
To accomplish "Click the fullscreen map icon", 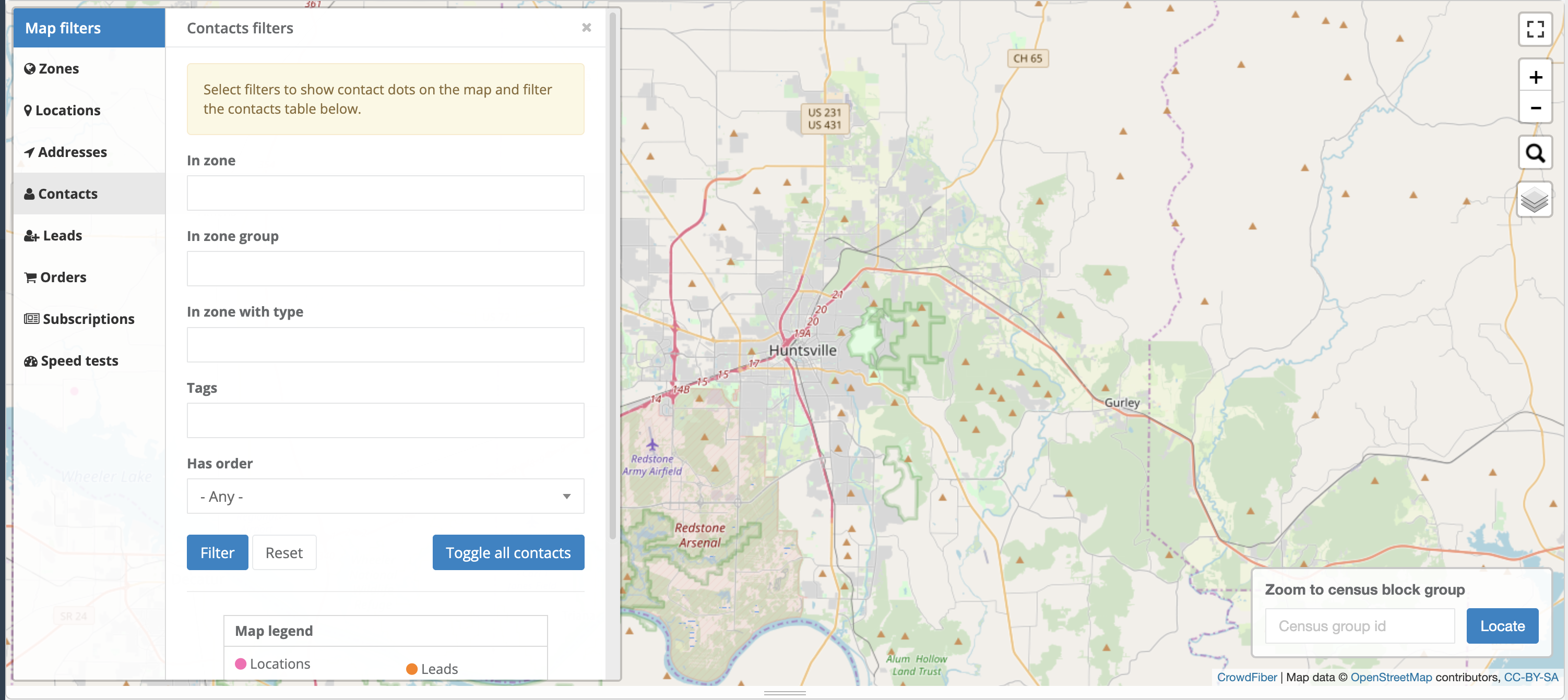I will [x=1535, y=29].
